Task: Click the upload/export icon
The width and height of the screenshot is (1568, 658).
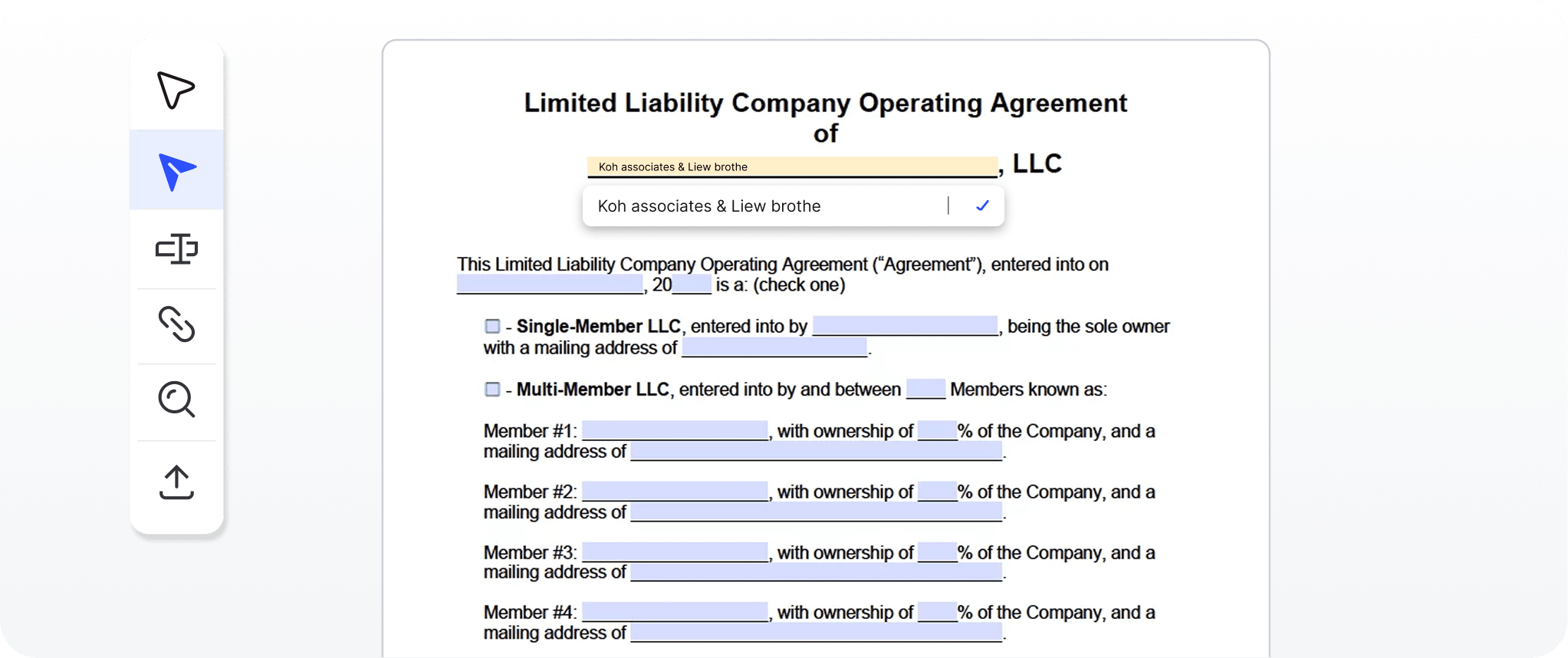Action: [176, 482]
